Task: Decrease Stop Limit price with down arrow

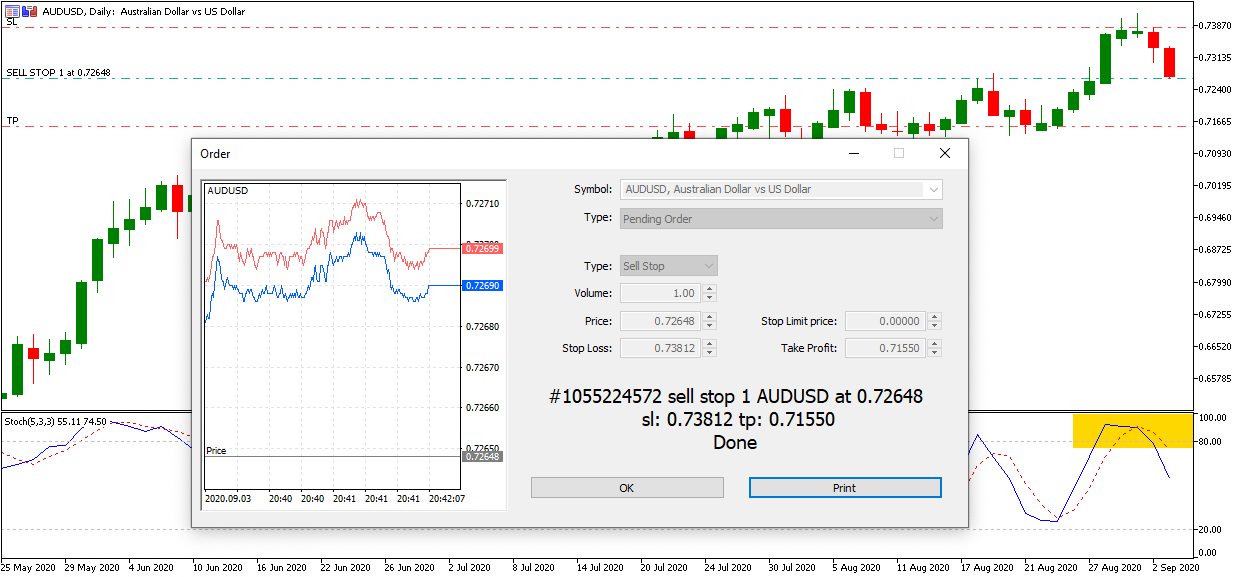Action: (x=935, y=326)
